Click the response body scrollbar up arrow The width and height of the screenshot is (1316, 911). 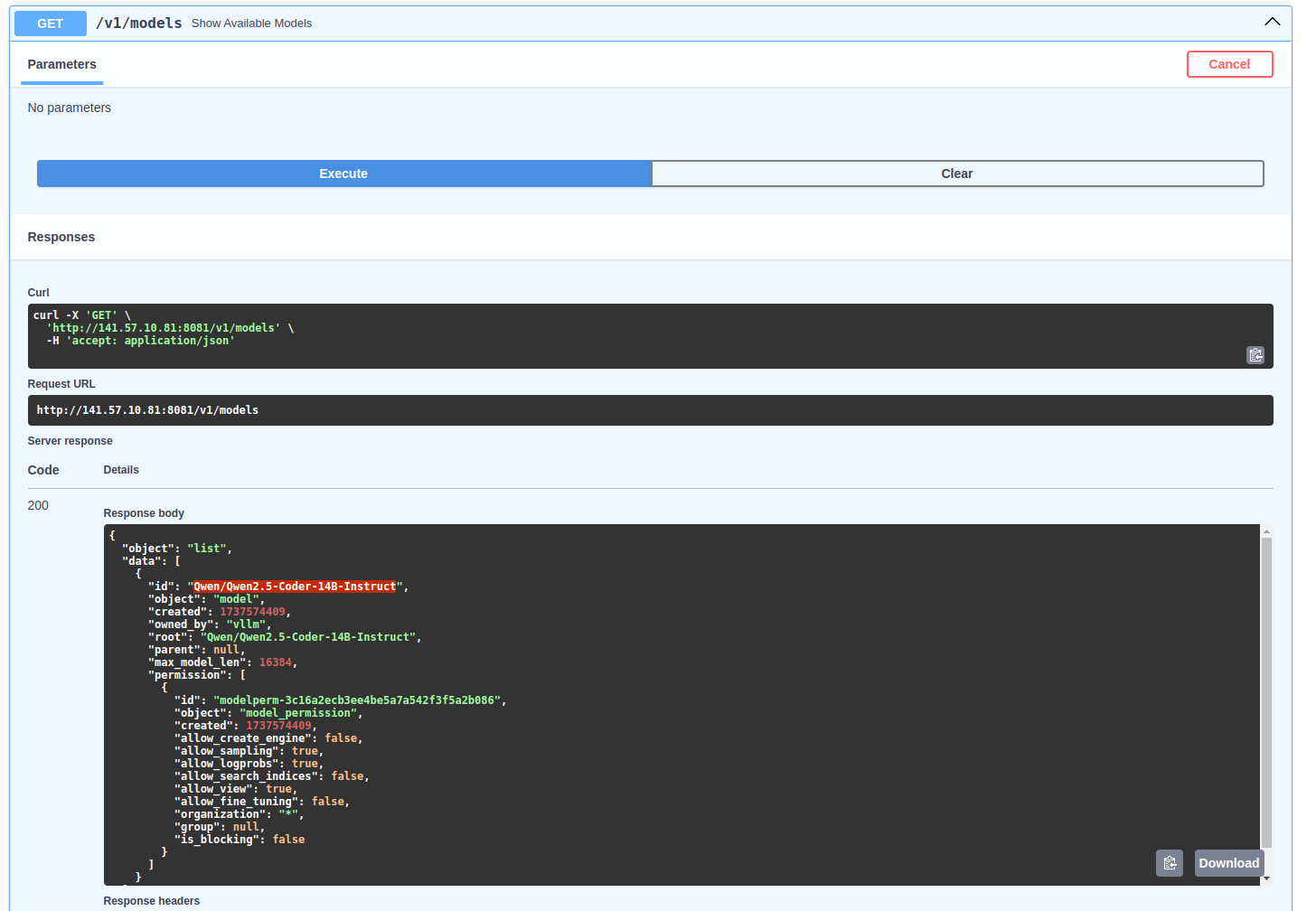click(1266, 531)
